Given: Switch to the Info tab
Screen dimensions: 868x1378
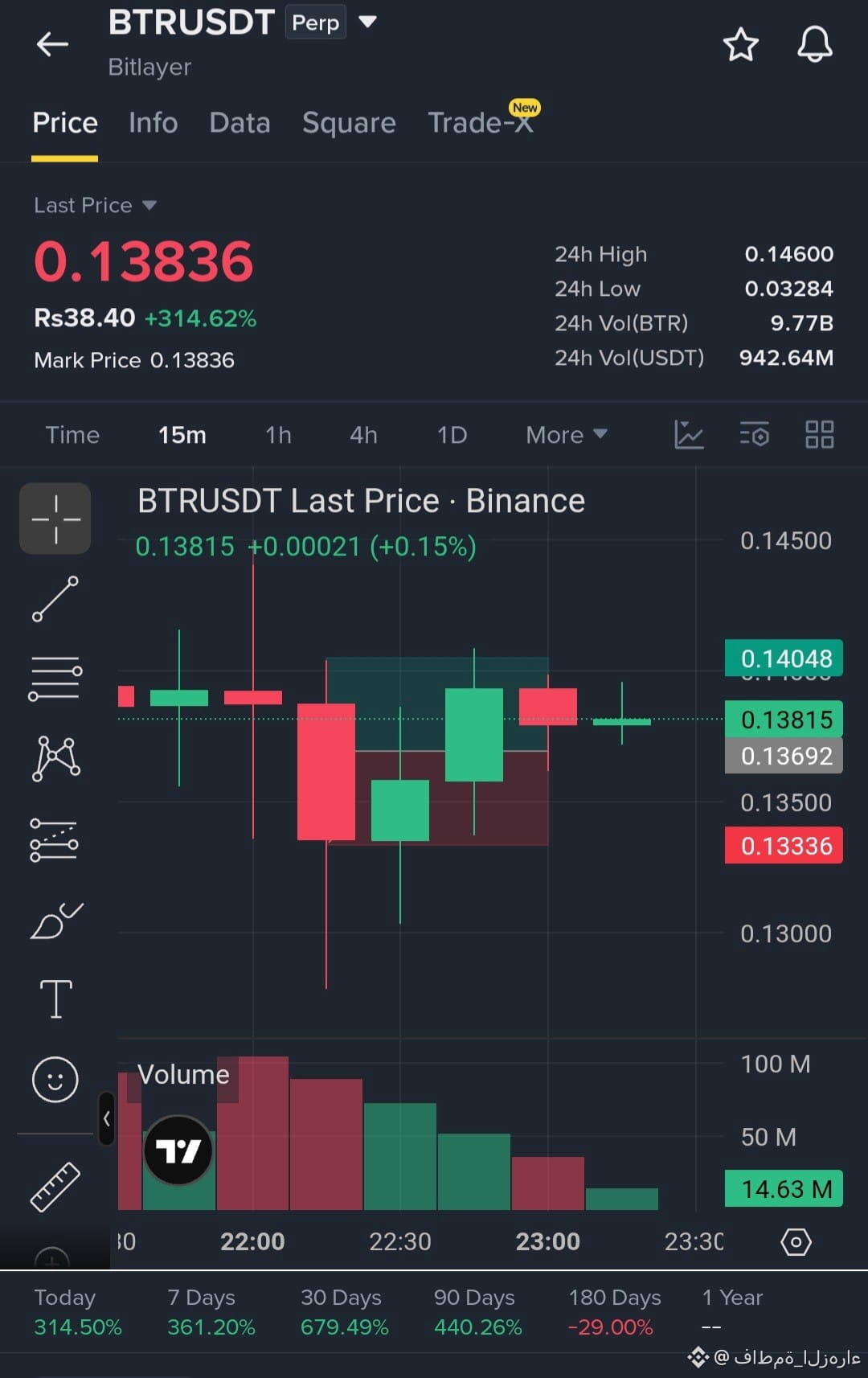Looking at the screenshot, I should 154,123.
